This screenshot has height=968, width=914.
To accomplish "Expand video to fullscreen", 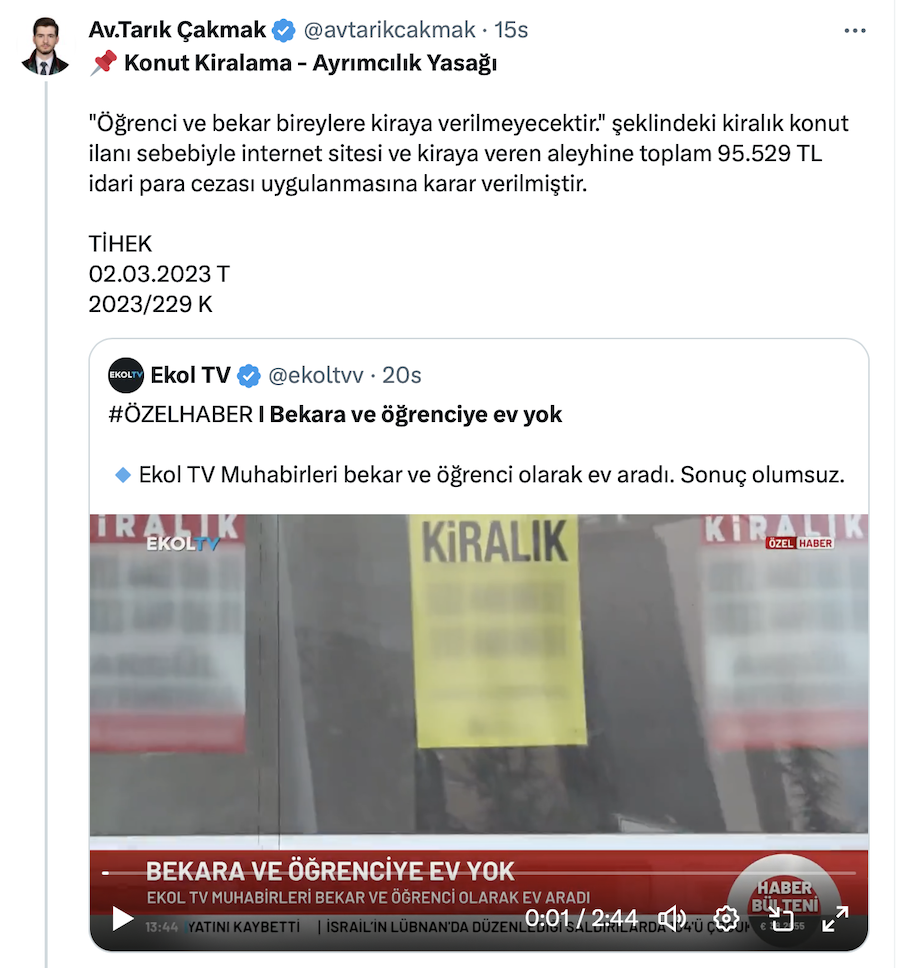I will click(835, 919).
